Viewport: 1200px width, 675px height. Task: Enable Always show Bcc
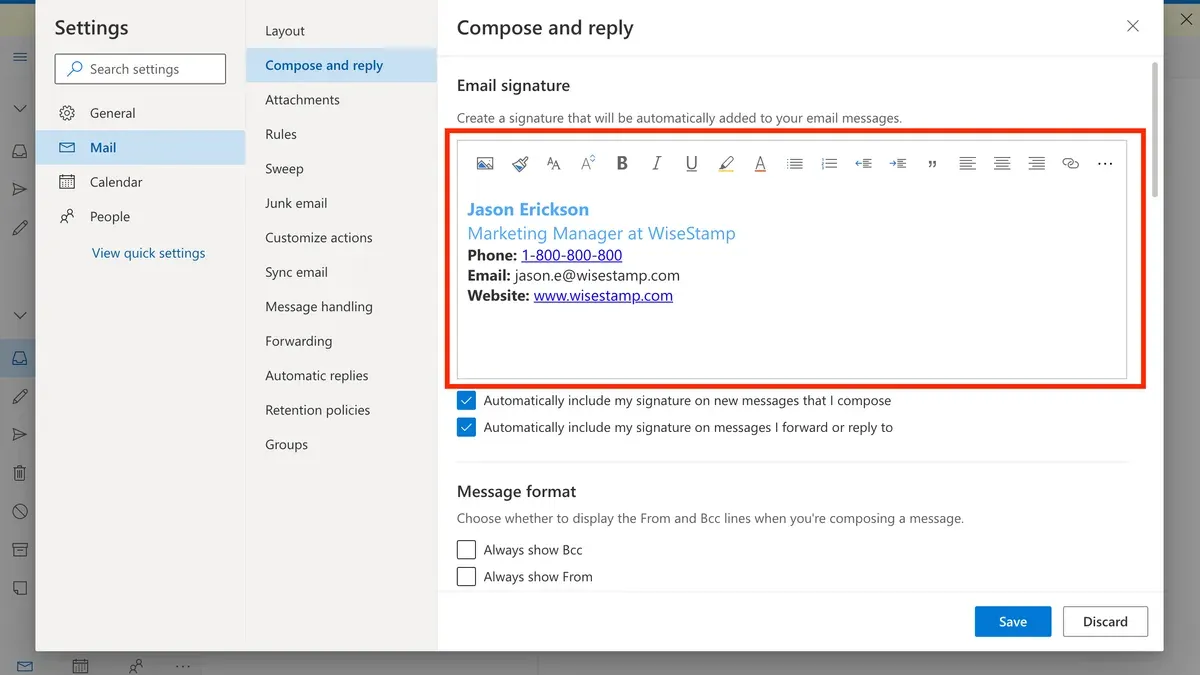(x=466, y=550)
